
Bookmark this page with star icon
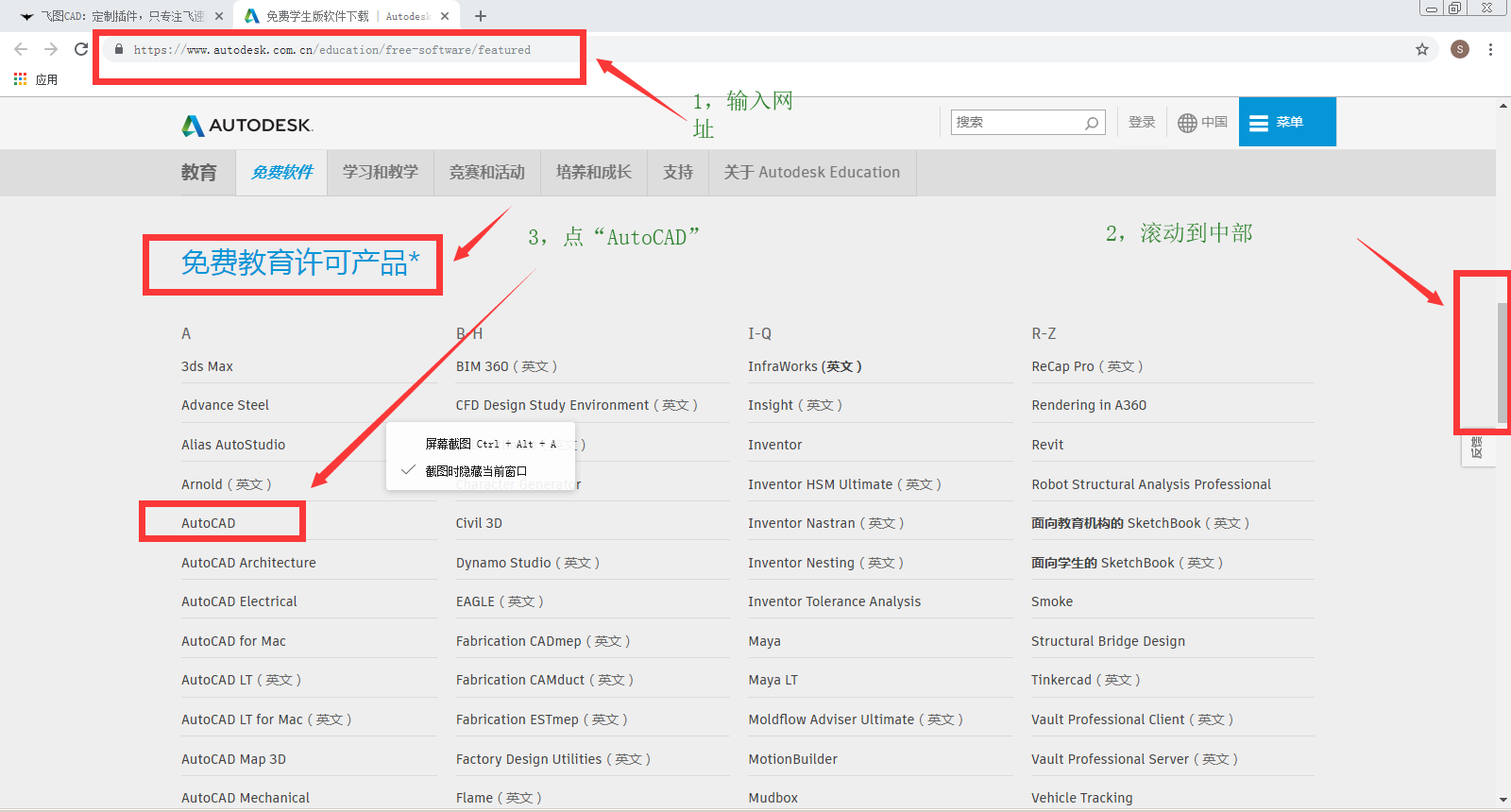[x=1422, y=49]
